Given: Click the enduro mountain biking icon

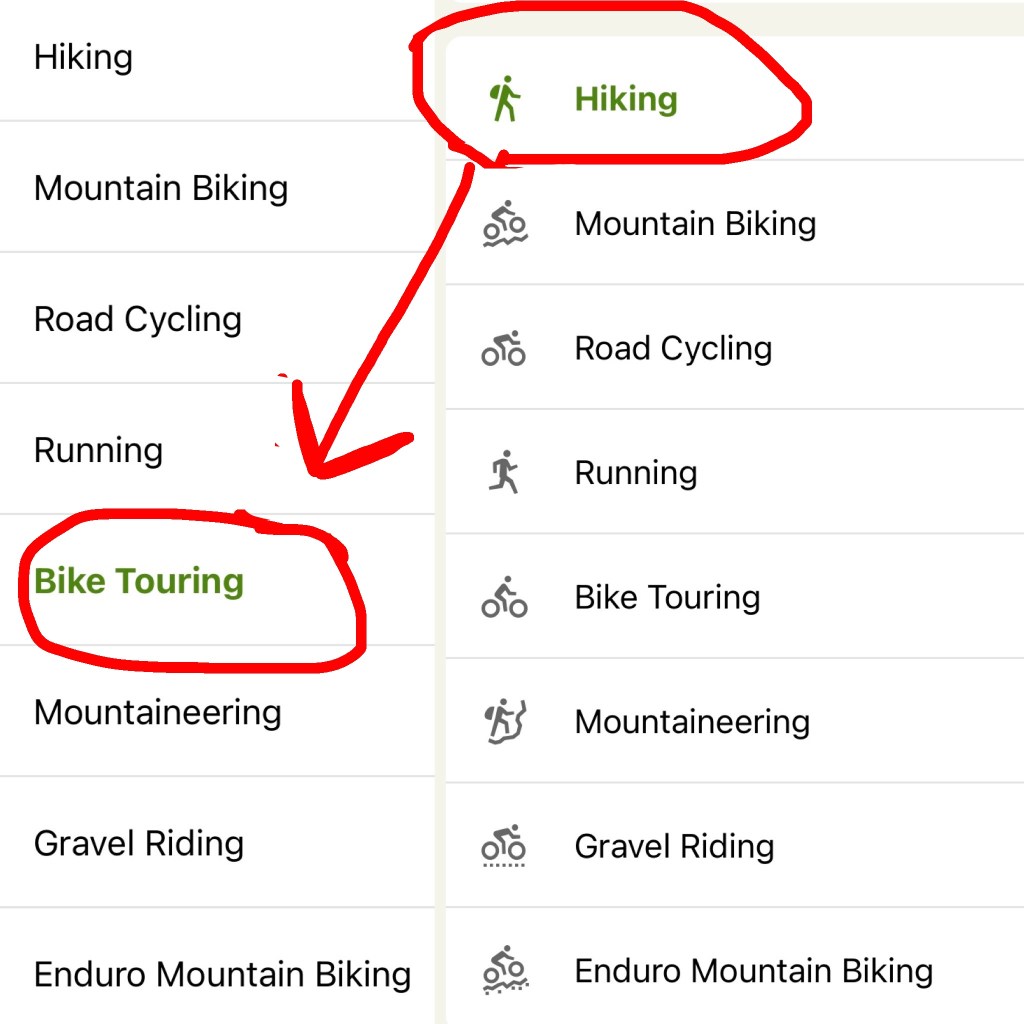Looking at the screenshot, I should [504, 970].
